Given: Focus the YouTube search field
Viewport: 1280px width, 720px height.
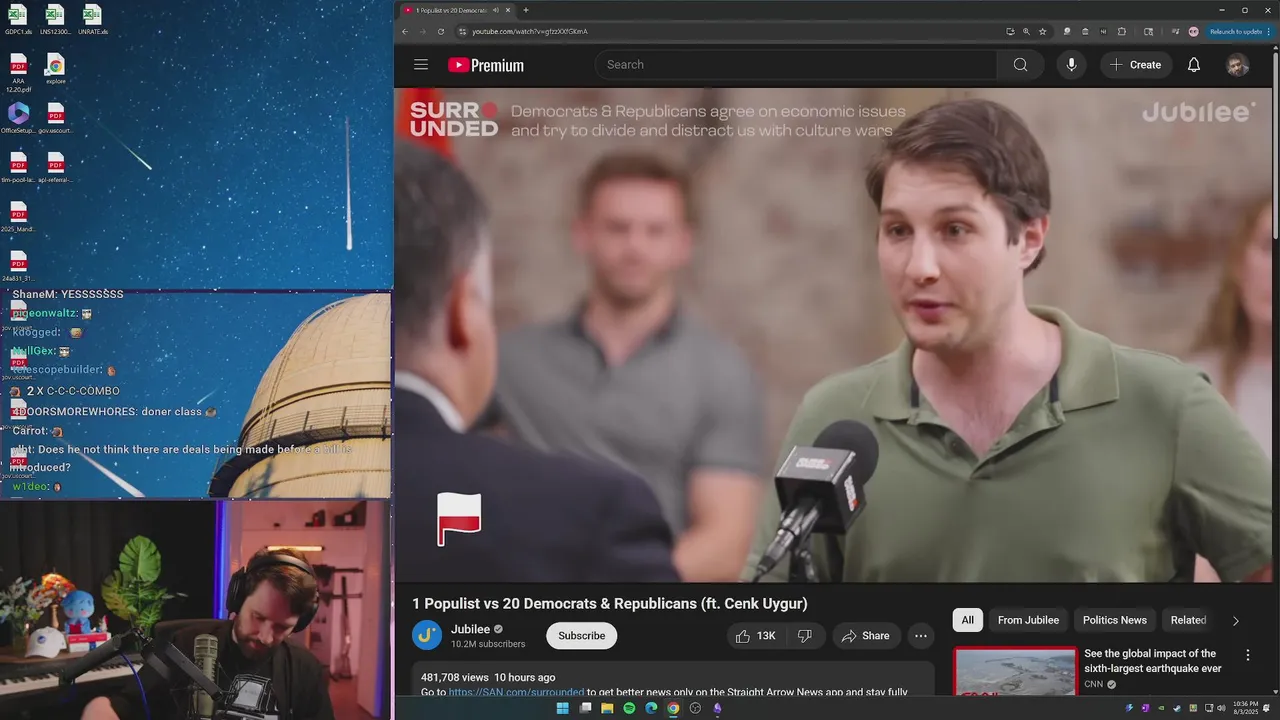Looking at the screenshot, I should click(x=796, y=65).
